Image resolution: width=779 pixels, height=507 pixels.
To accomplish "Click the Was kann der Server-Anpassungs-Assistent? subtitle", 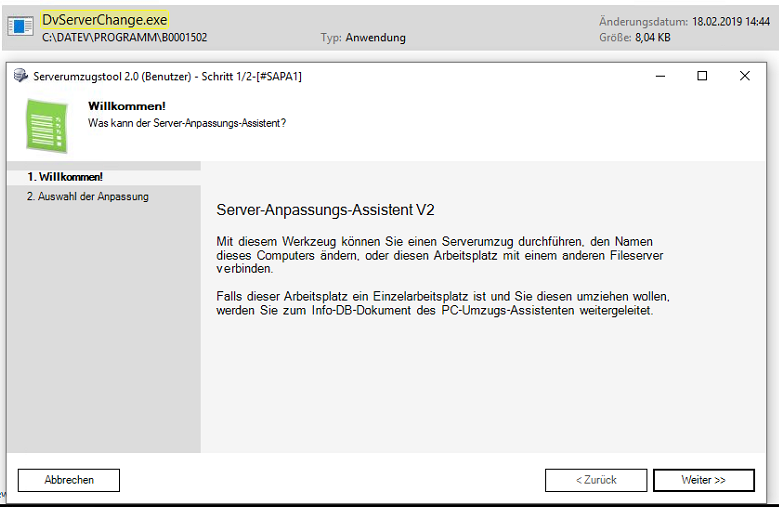I will click(x=187, y=123).
